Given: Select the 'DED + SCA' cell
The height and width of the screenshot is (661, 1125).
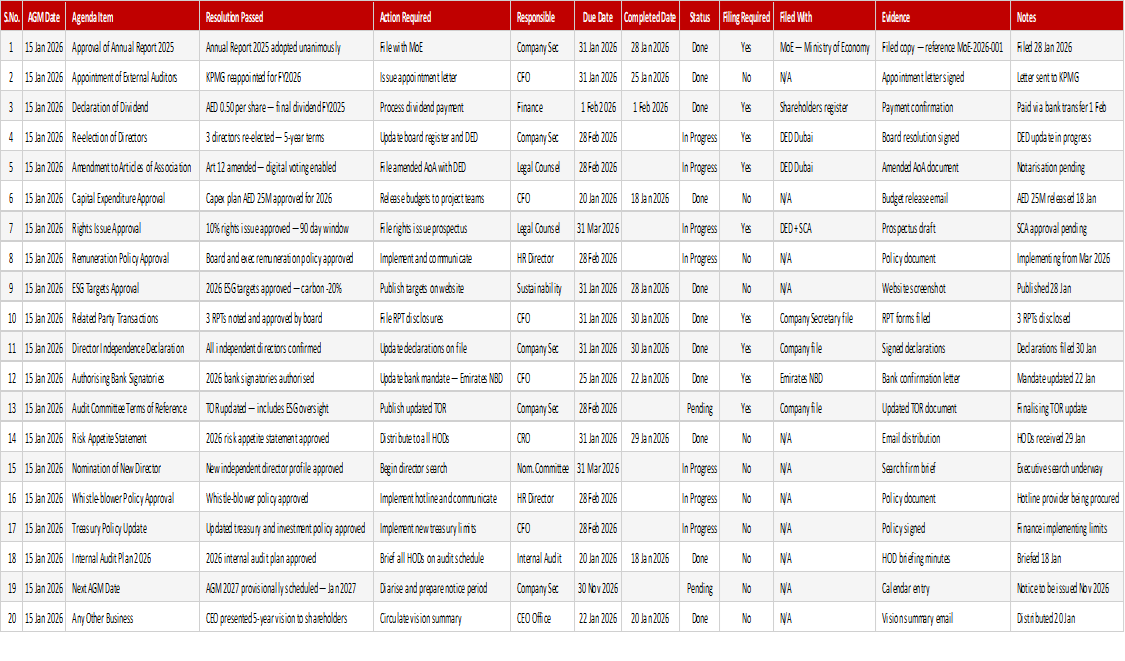Looking at the screenshot, I should [x=824, y=228].
